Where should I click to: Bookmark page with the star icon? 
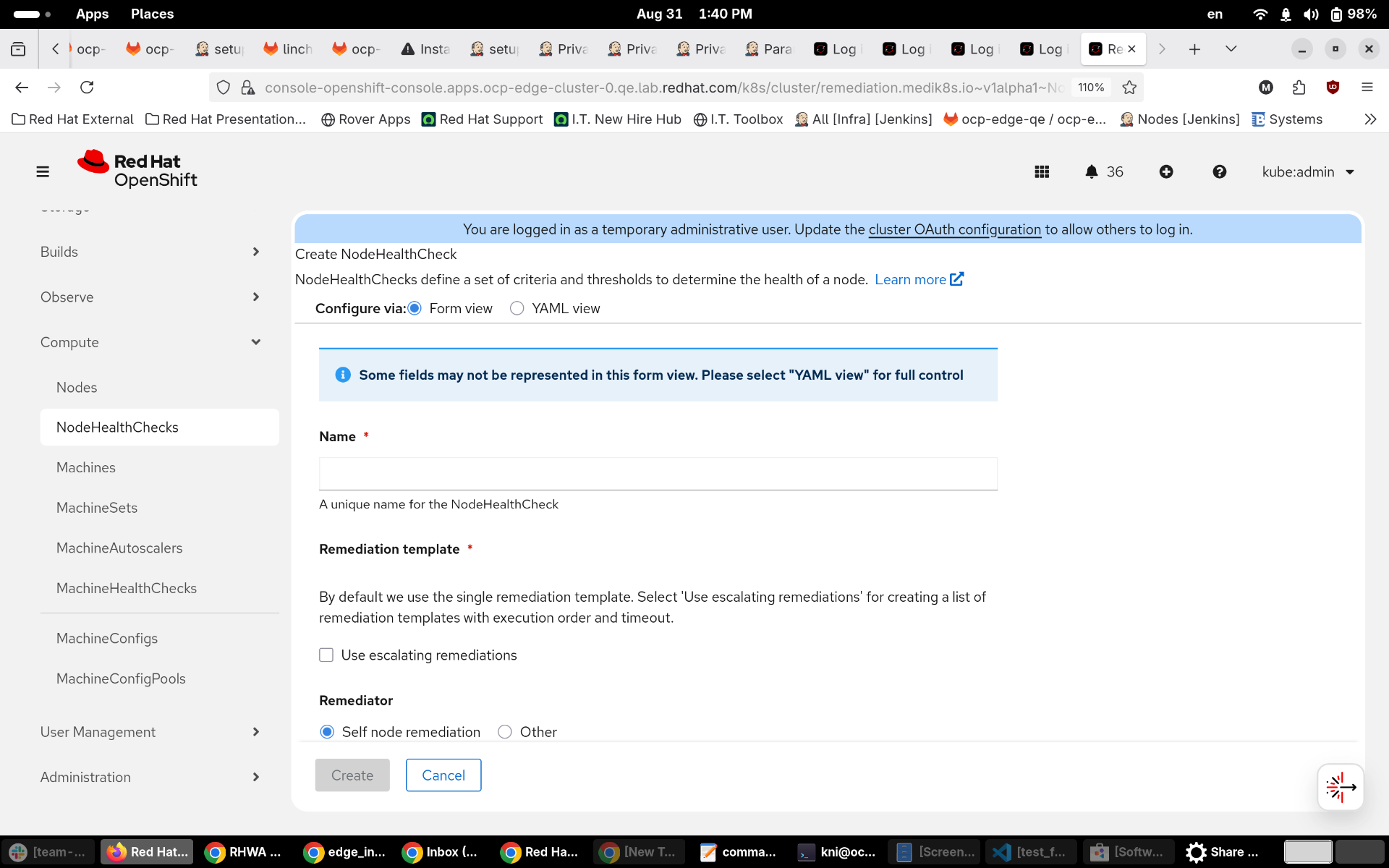[x=1129, y=88]
